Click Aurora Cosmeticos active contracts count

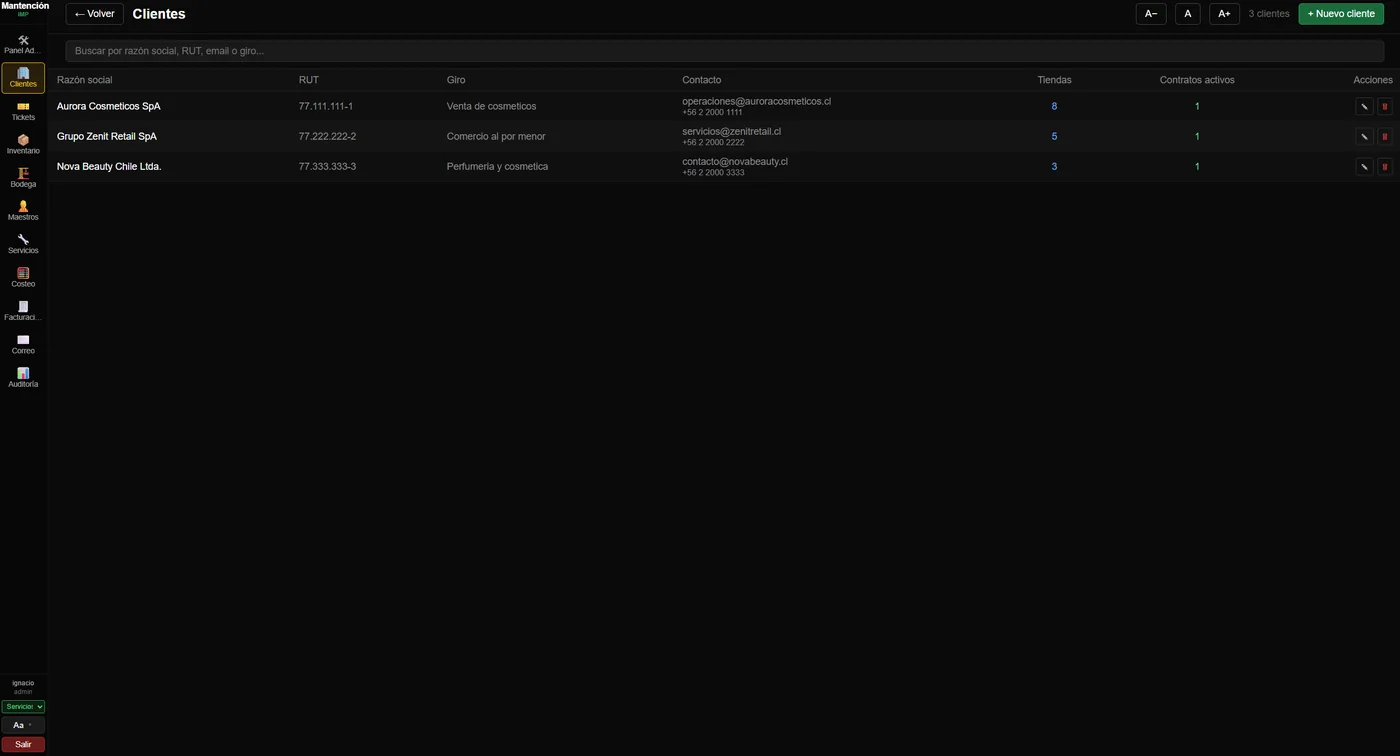1197,106
